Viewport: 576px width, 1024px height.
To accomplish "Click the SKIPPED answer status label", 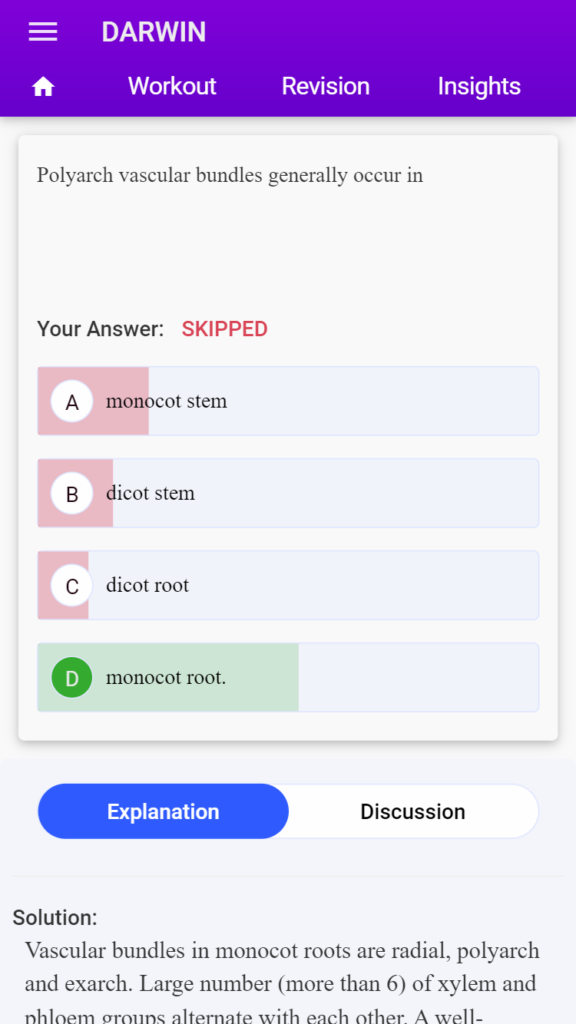I will (x=225, y=329).
